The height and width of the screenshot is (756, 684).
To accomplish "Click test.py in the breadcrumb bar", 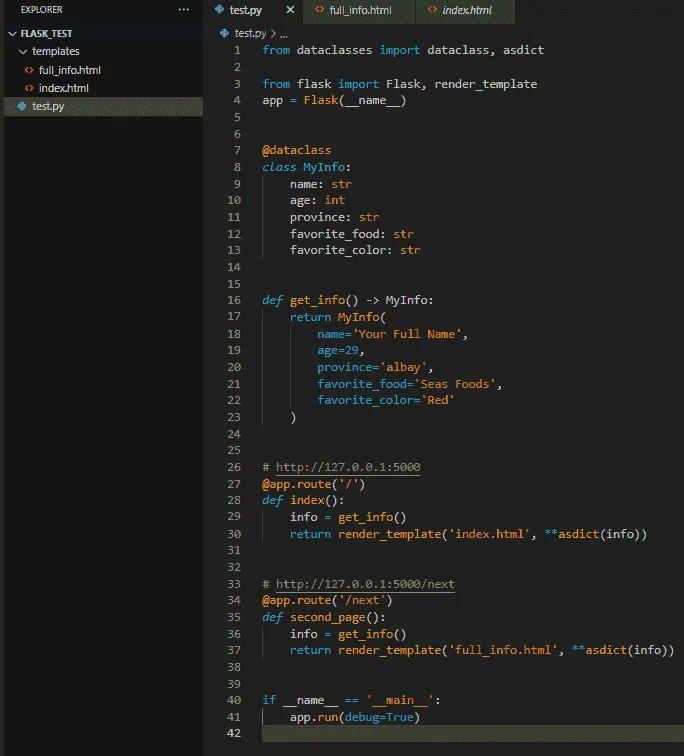I will 250,33.
